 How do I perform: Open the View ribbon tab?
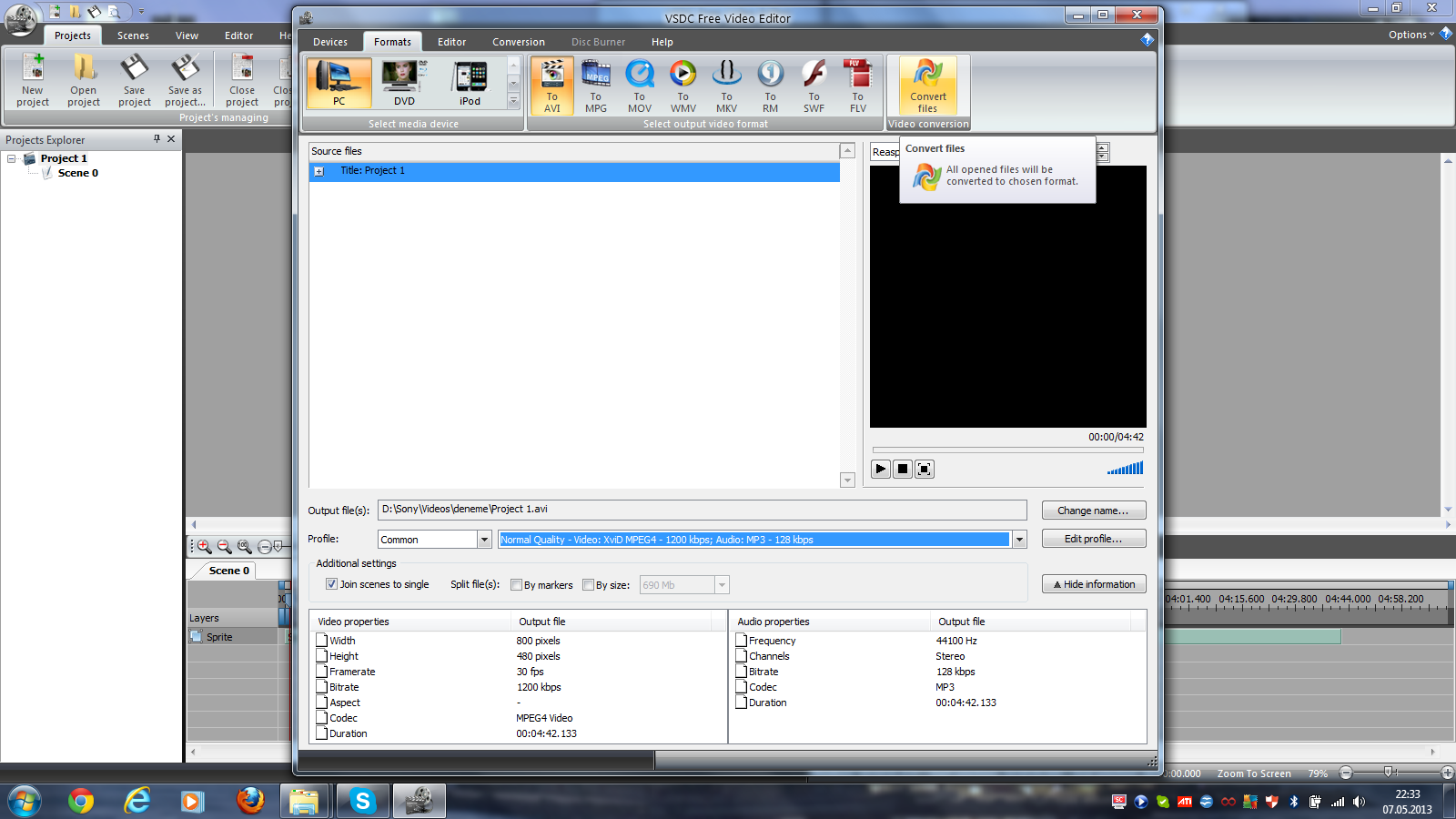point(187,35)
